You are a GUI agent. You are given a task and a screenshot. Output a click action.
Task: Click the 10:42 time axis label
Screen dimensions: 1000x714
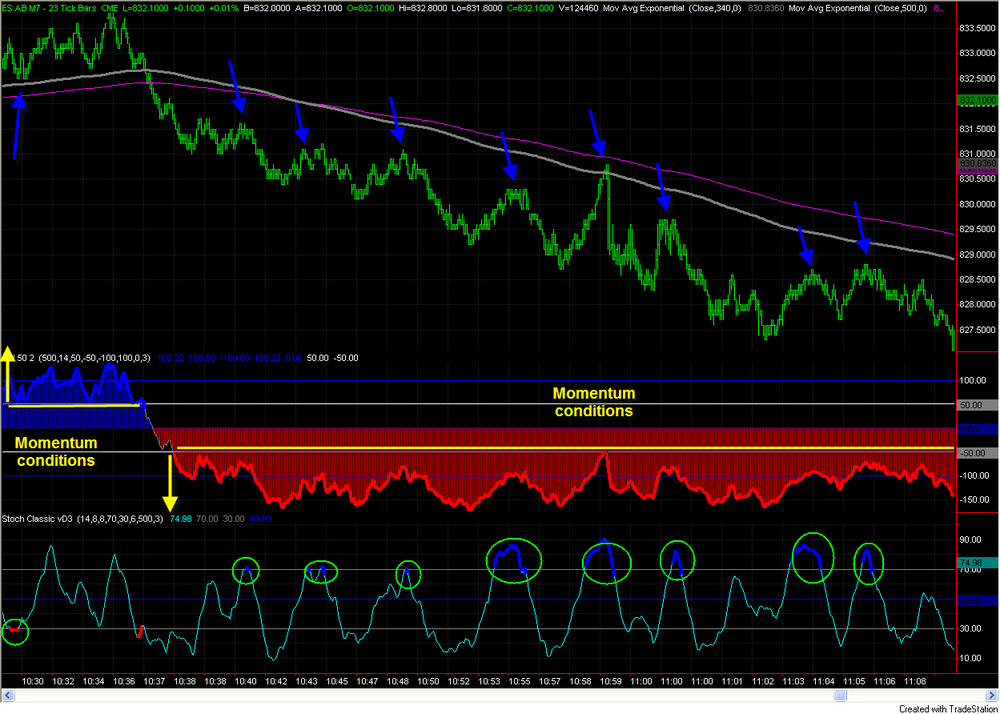pos(277,682)
